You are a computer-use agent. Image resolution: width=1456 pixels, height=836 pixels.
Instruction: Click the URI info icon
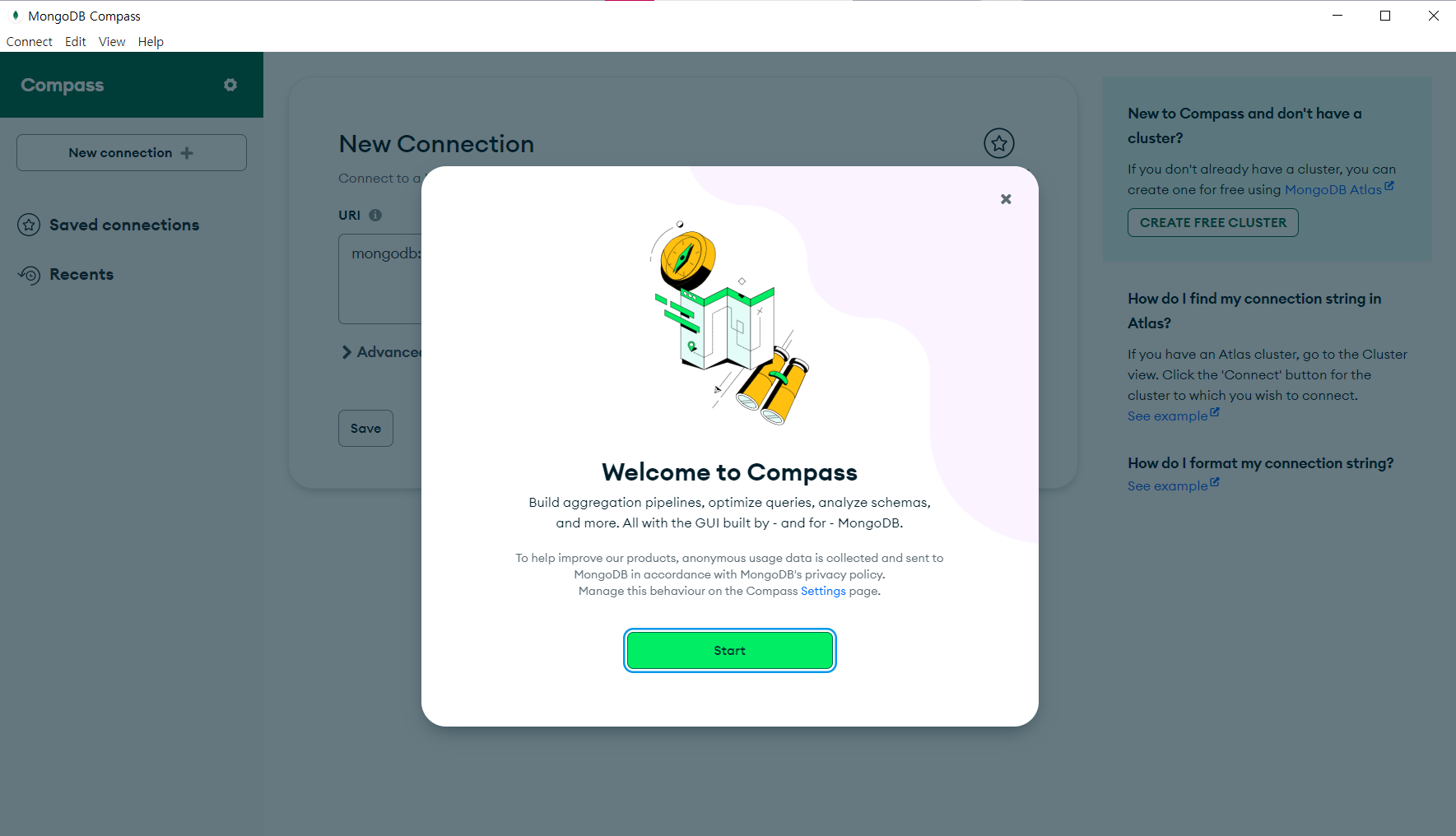pos(375,215)
